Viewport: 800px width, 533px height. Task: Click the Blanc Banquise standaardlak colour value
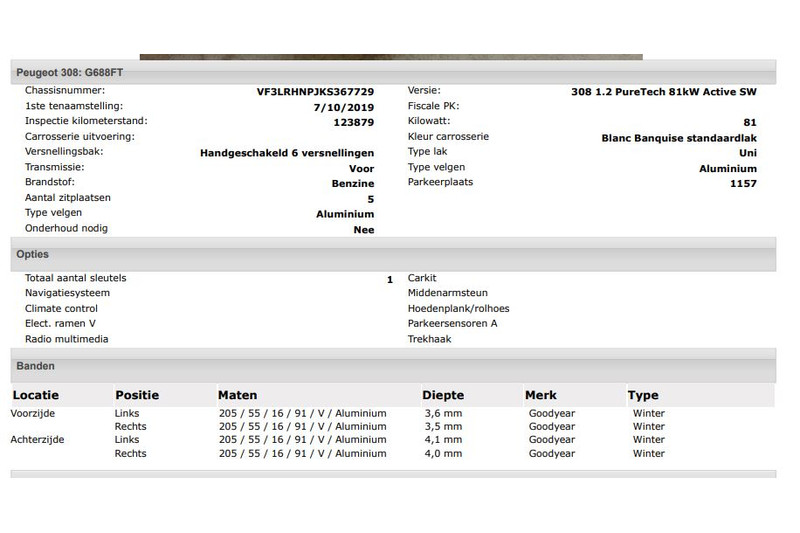pos(679,137)
